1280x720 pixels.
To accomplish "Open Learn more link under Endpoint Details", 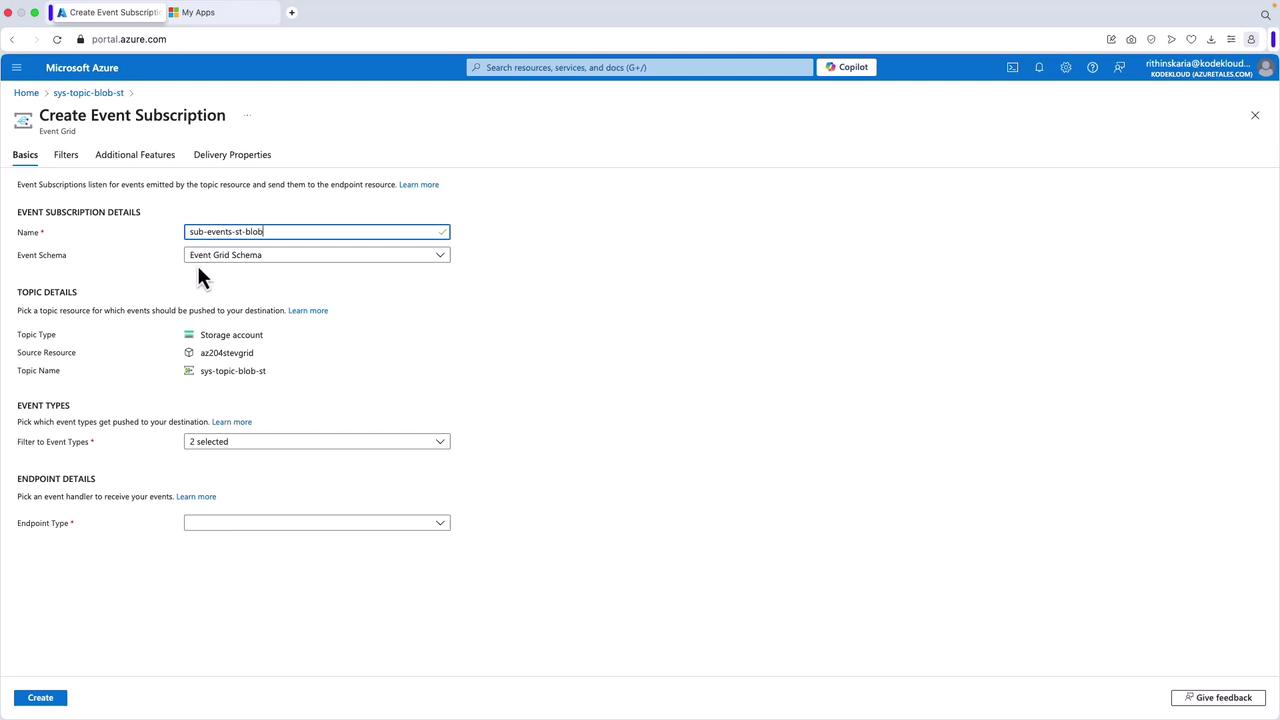I will [196, 497].
